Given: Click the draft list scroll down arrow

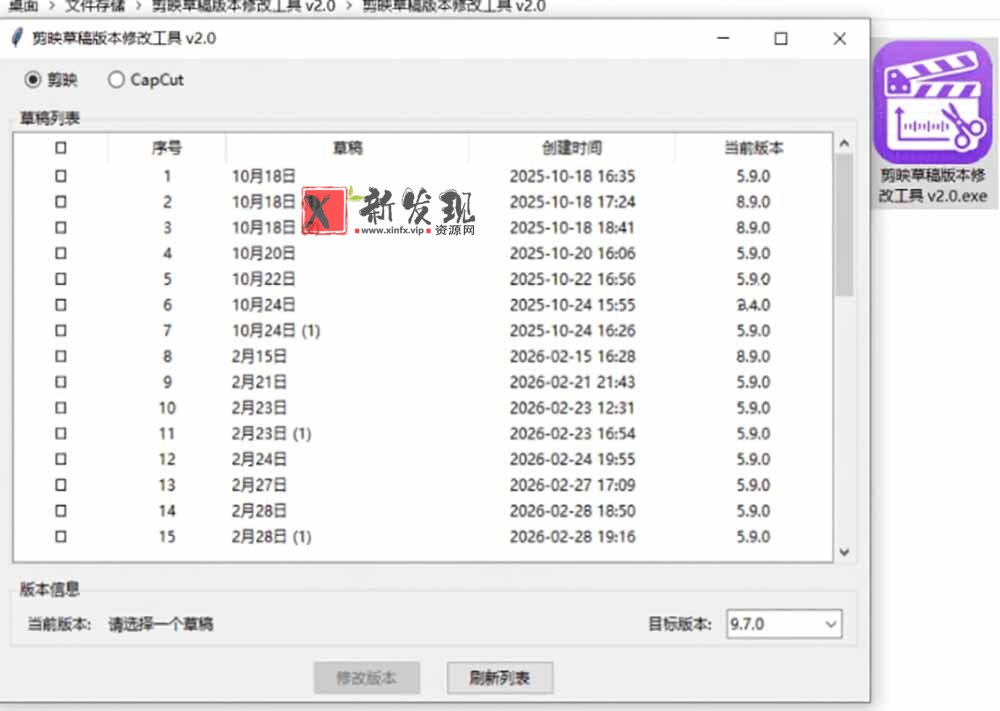Looking at the screenshot, I should click(x=844, y=552).
